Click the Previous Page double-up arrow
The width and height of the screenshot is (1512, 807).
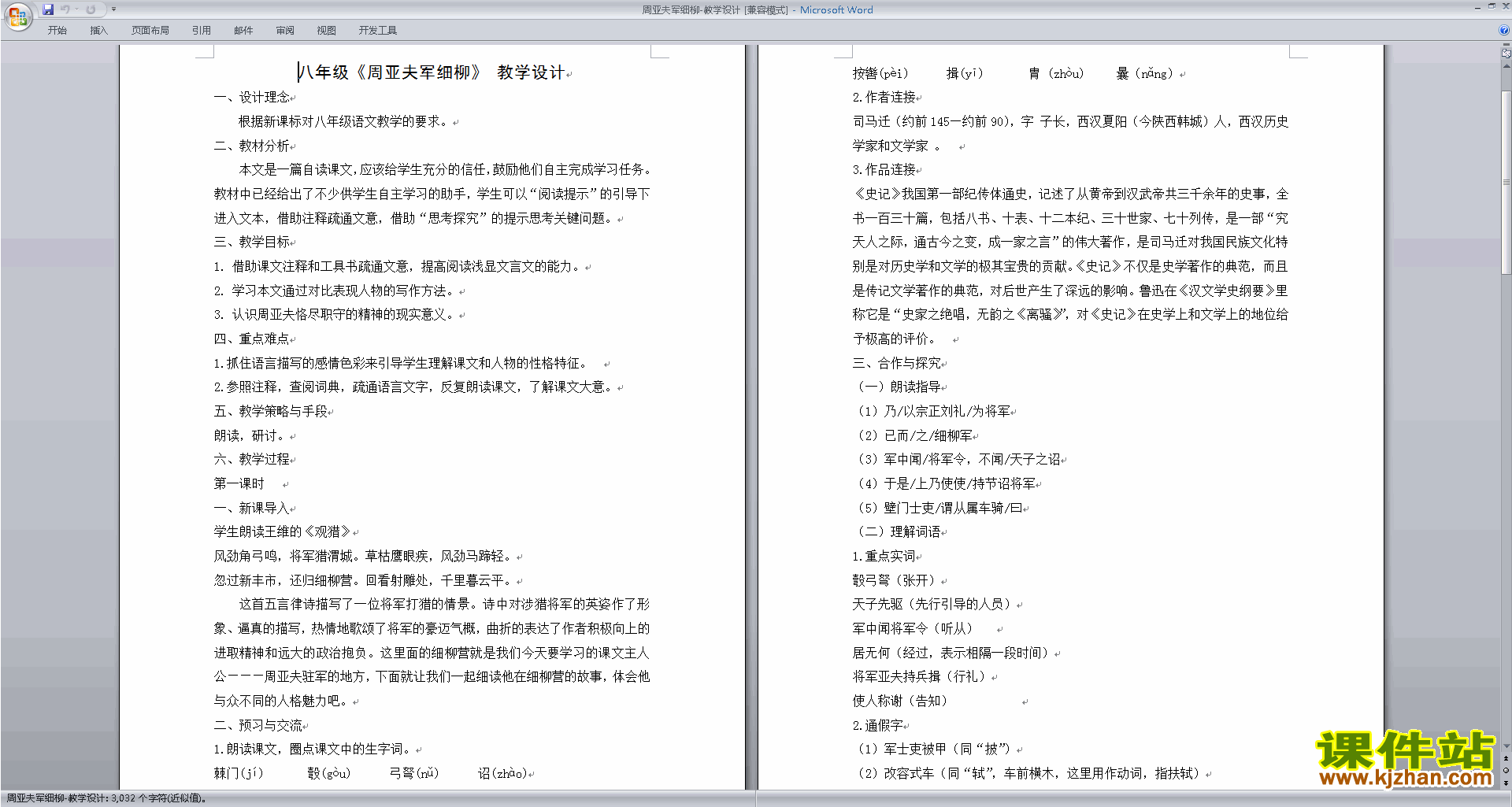pyautogui.click(x=1506, y=759)
